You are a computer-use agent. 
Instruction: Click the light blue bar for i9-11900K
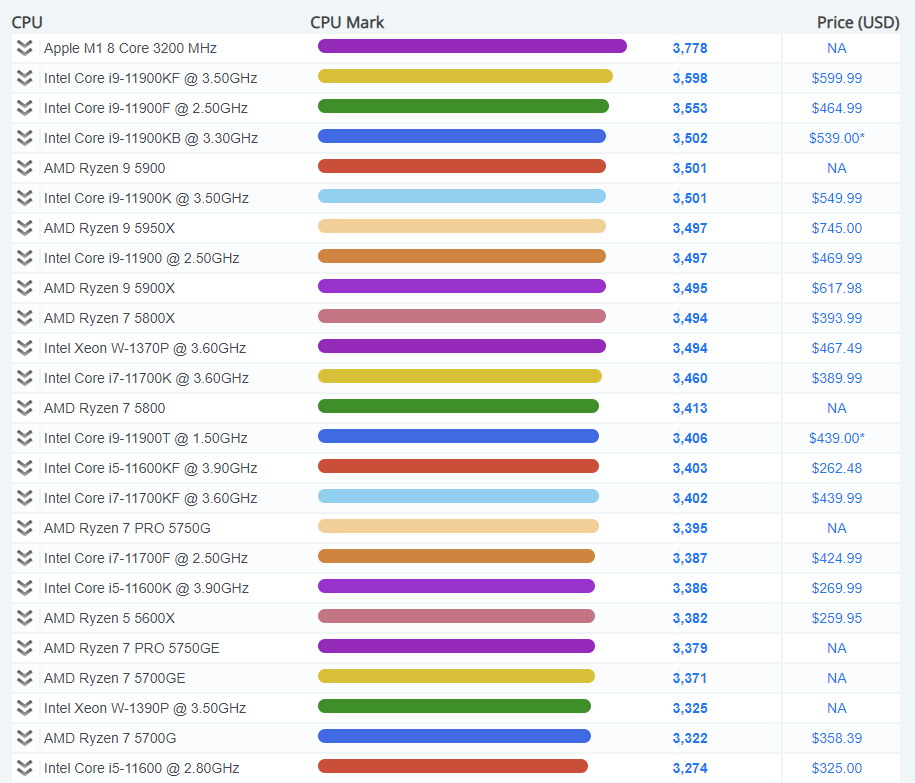tap(461, 196)
